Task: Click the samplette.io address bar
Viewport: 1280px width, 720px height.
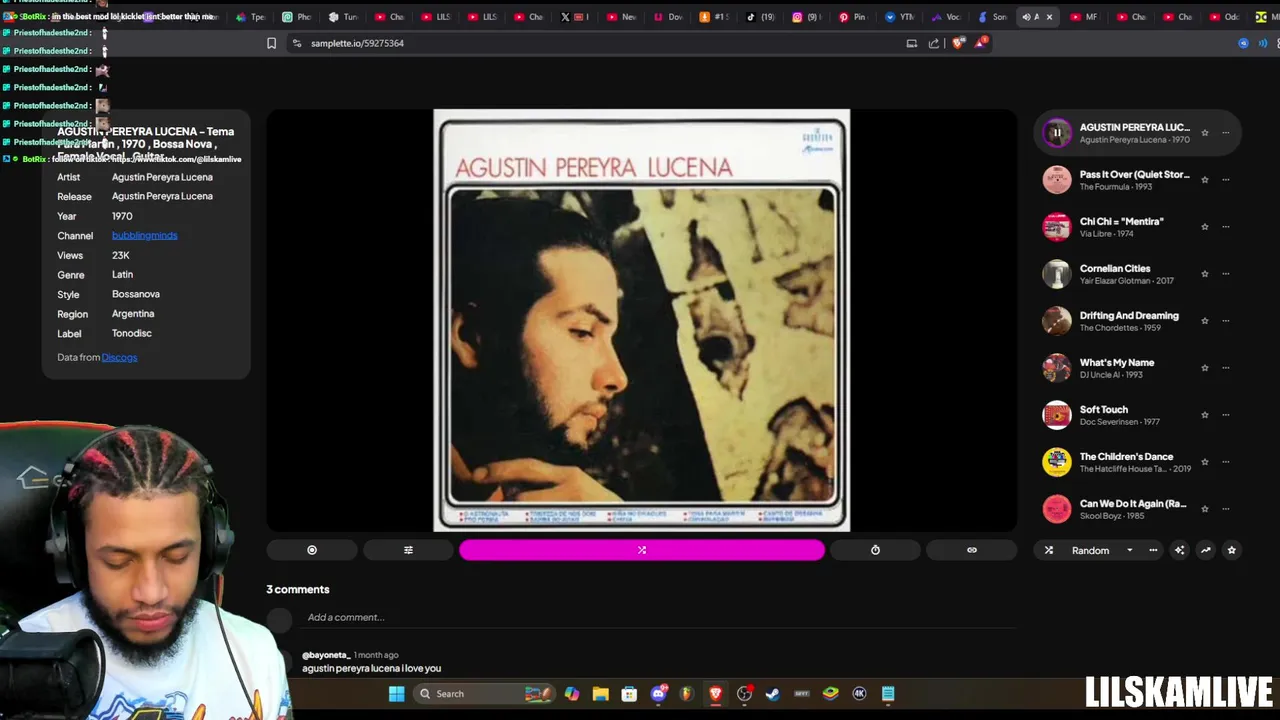Action: (357, 43)
